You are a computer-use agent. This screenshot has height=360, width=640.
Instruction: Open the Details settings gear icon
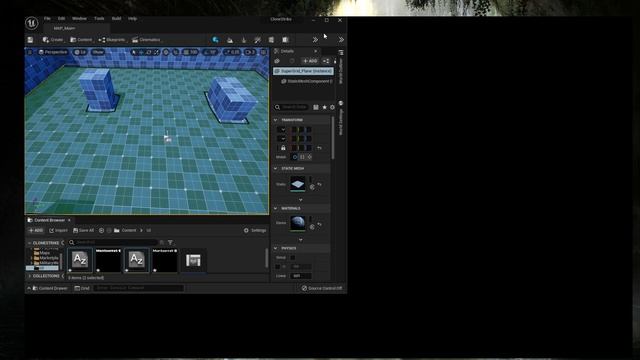[x=332, y=107]
